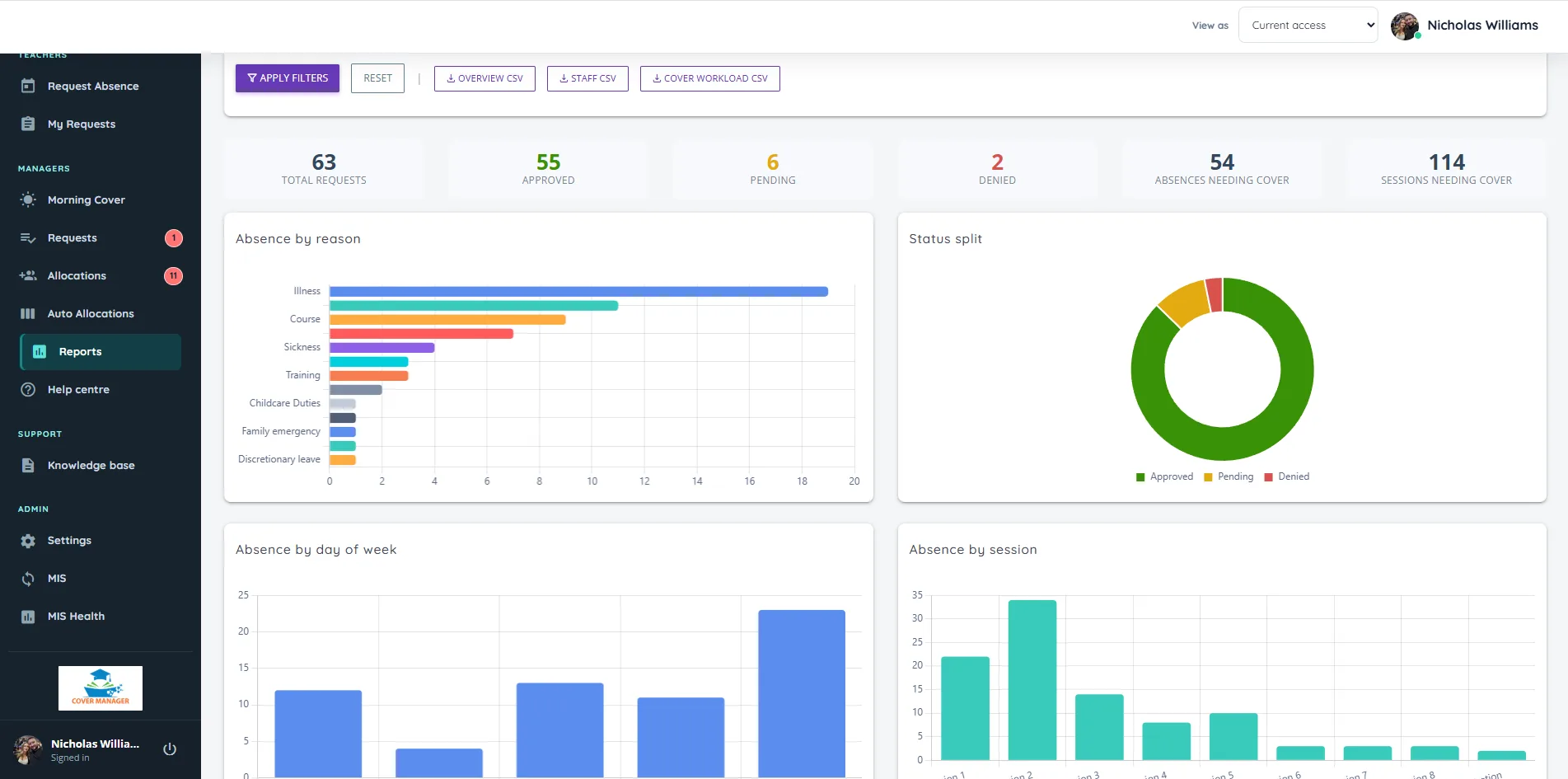The image size is (1568, 779).
Task: Click the Total Requests 63 card
Action: (324, 169)
